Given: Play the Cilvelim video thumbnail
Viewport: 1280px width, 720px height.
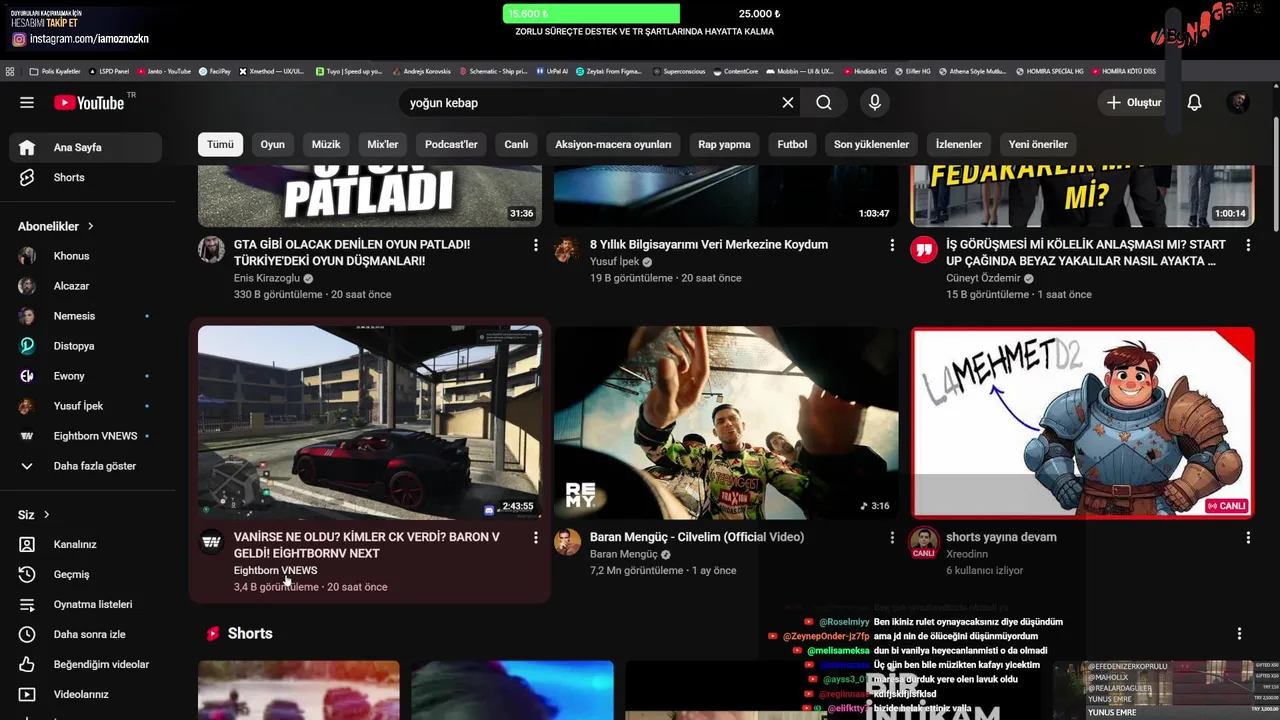Looking at the screenshot, I should point(726,422).
